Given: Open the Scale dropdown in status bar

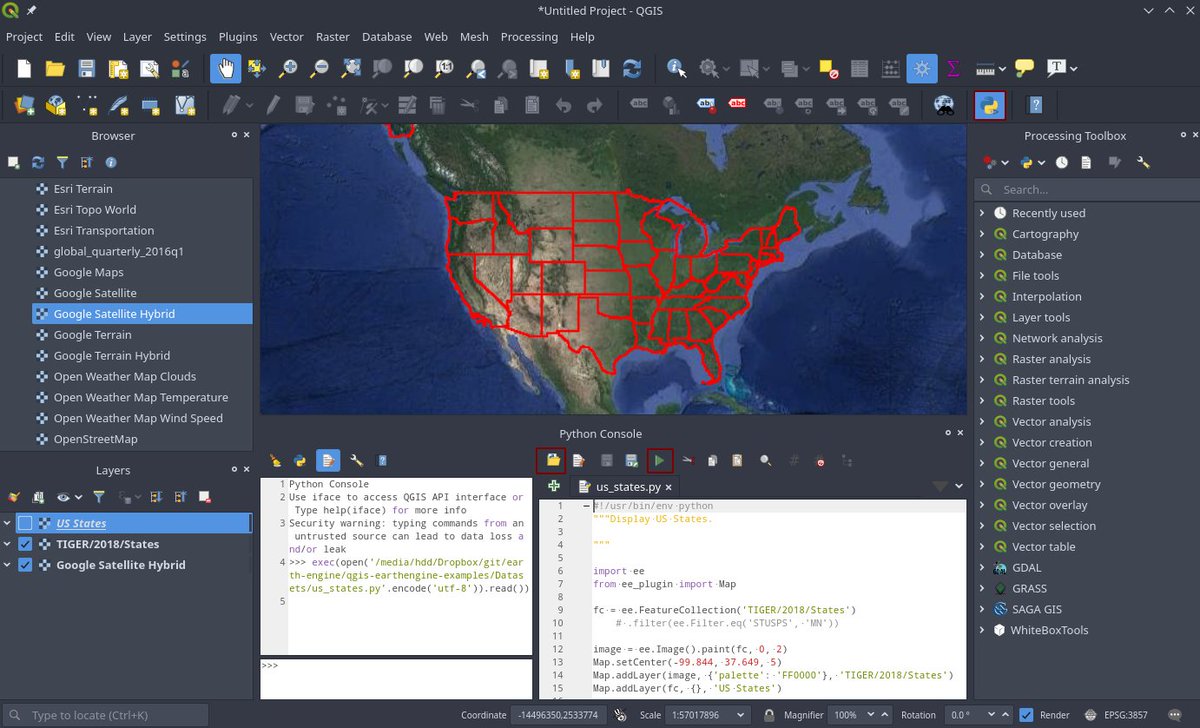Looking at the screenshot, I should tap(741, 715).
